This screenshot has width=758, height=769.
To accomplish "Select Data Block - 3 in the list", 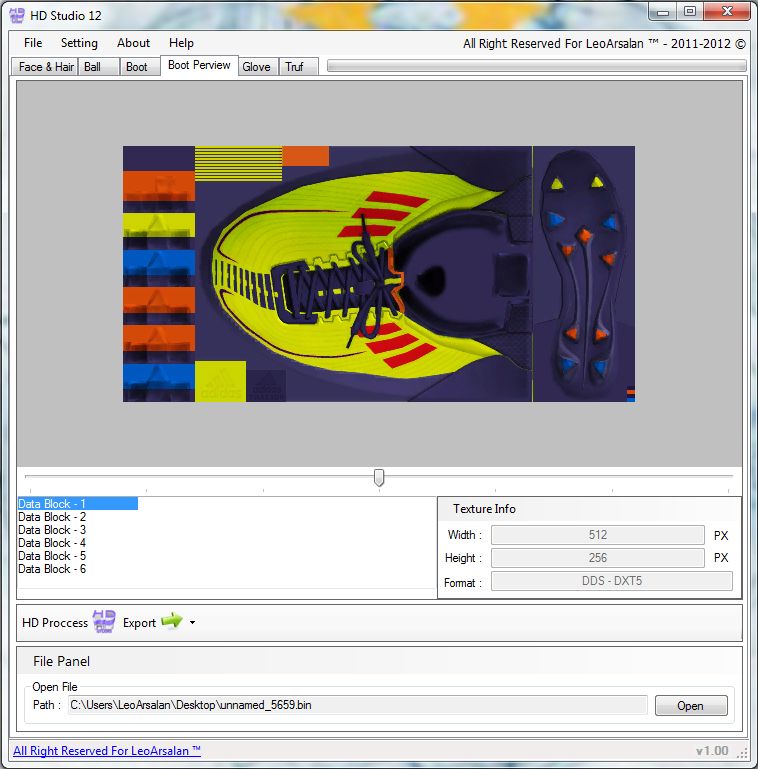I will 52,530.
